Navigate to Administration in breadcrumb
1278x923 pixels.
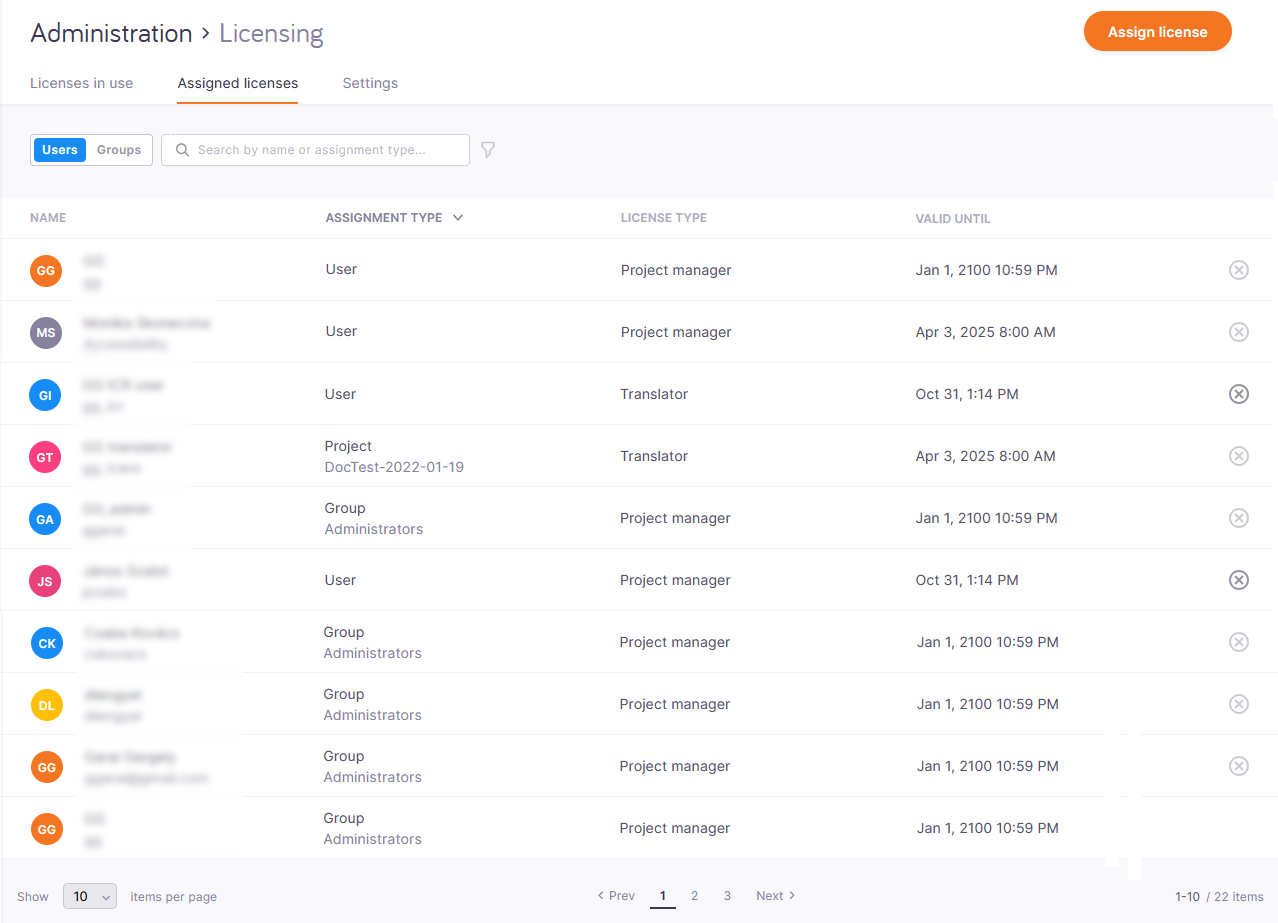pyautogui.click(x=111, y=33)
